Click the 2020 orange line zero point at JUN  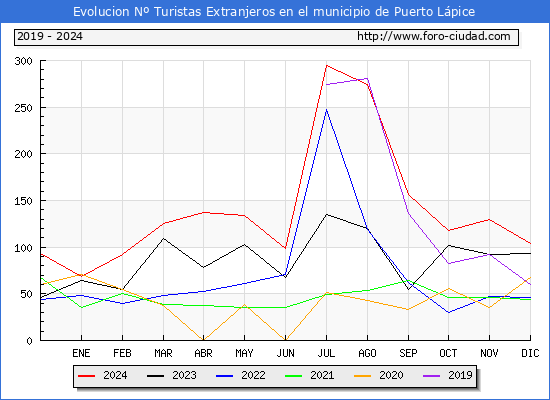(286, 340)
